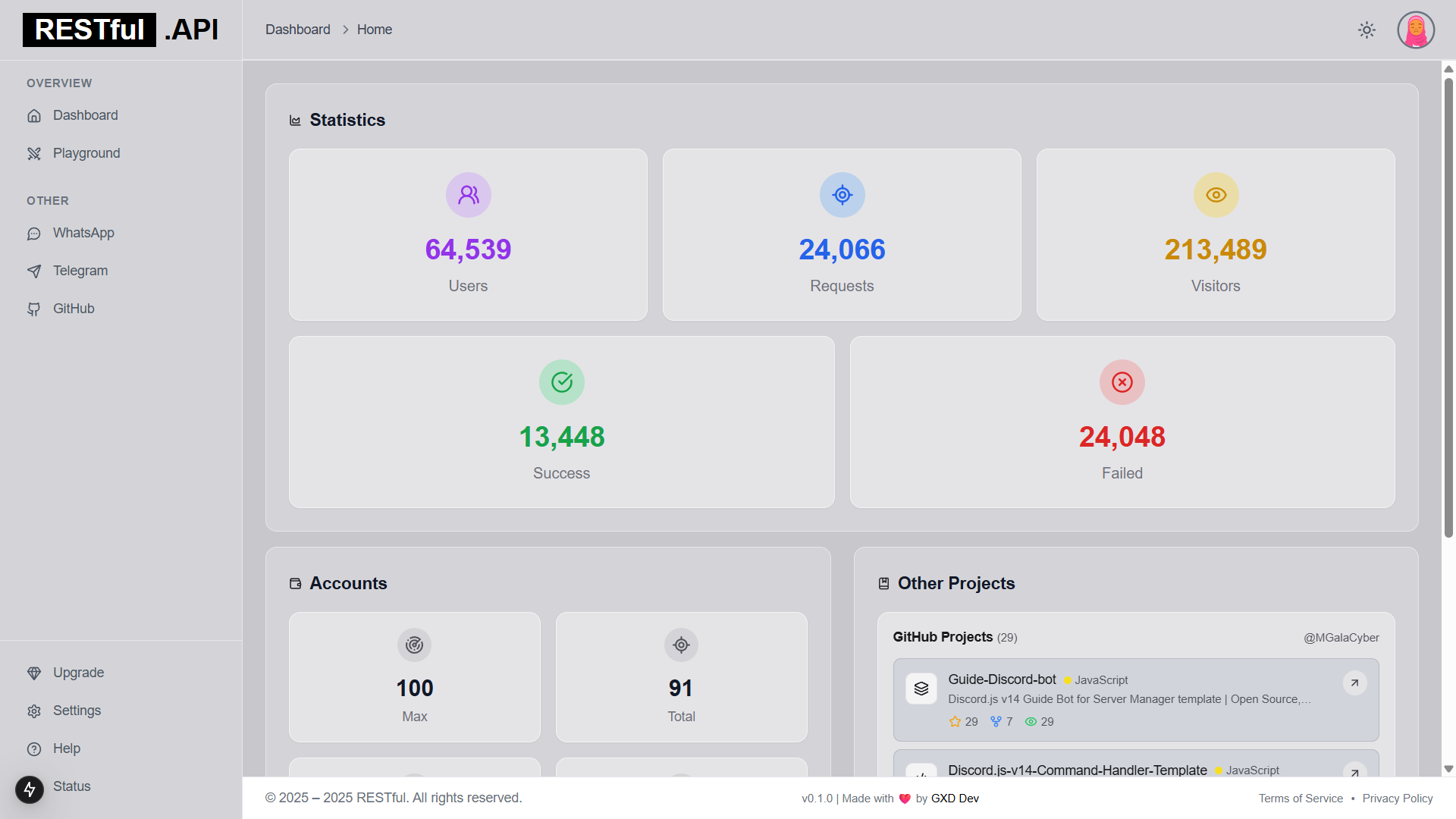Toggle the light/dark theme sun icon

[1367, 30]
